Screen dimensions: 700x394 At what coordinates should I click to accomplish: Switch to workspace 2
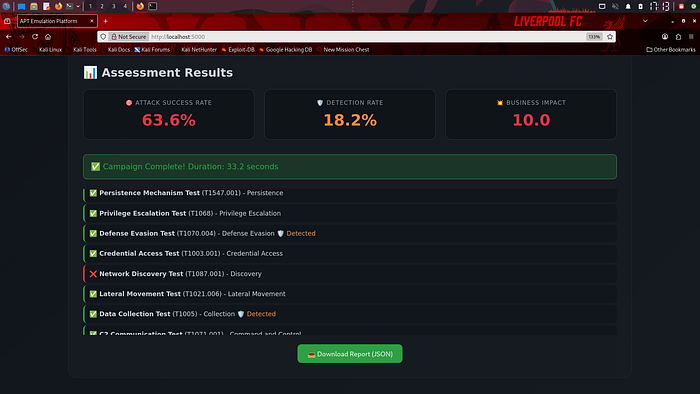[102, 6]
